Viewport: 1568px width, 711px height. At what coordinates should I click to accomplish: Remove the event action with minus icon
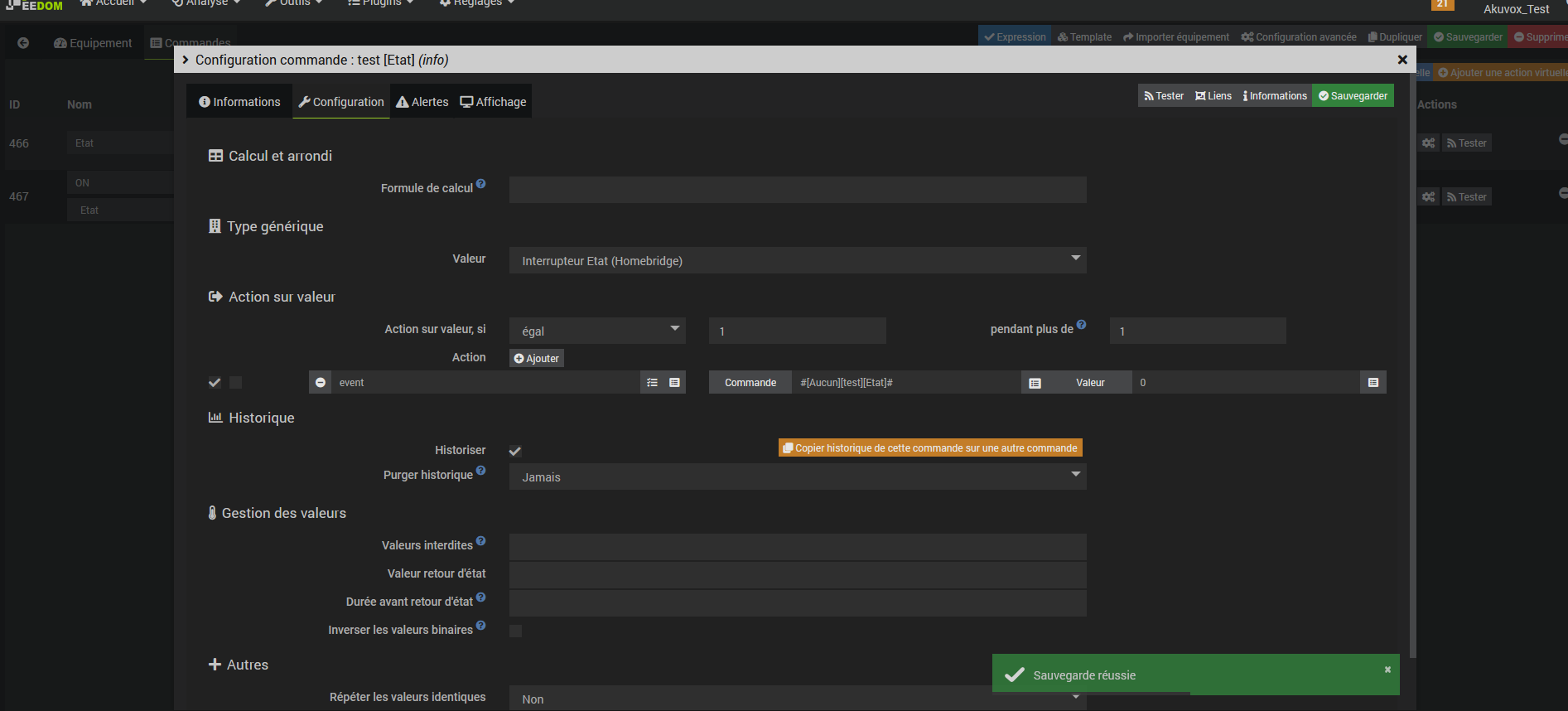321,383
